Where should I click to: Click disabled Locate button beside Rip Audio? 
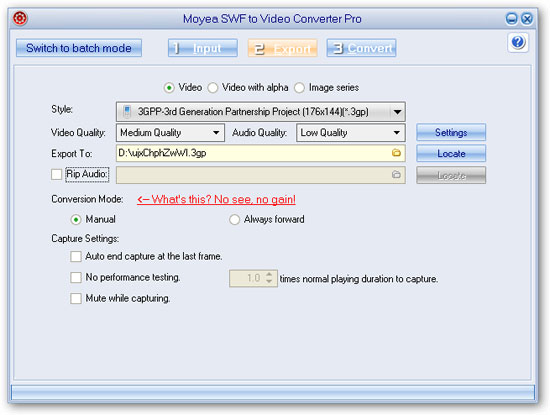pyautogui.click(x=451, y=175)
